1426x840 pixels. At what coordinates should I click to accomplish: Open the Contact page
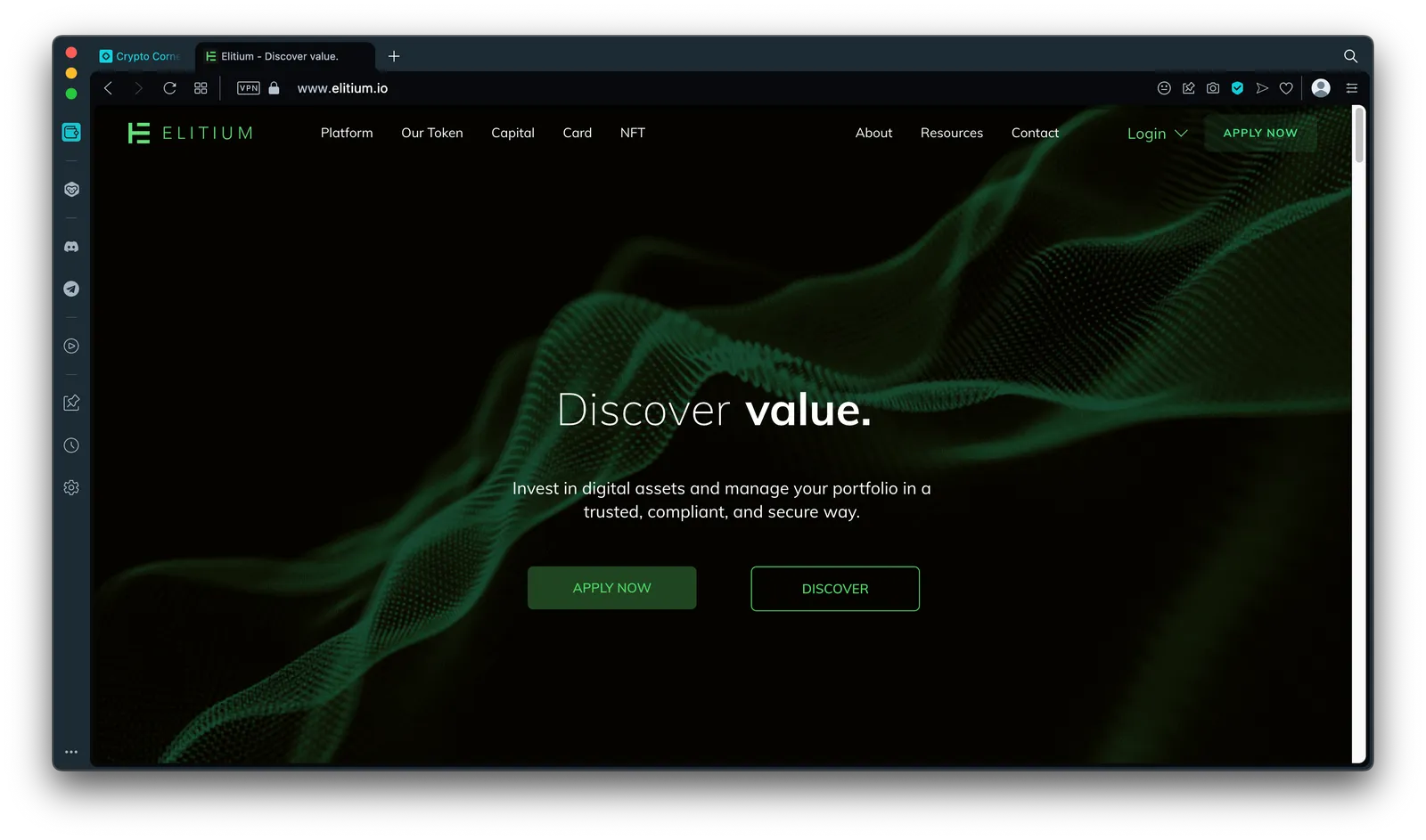click(x=1035, y=133)
